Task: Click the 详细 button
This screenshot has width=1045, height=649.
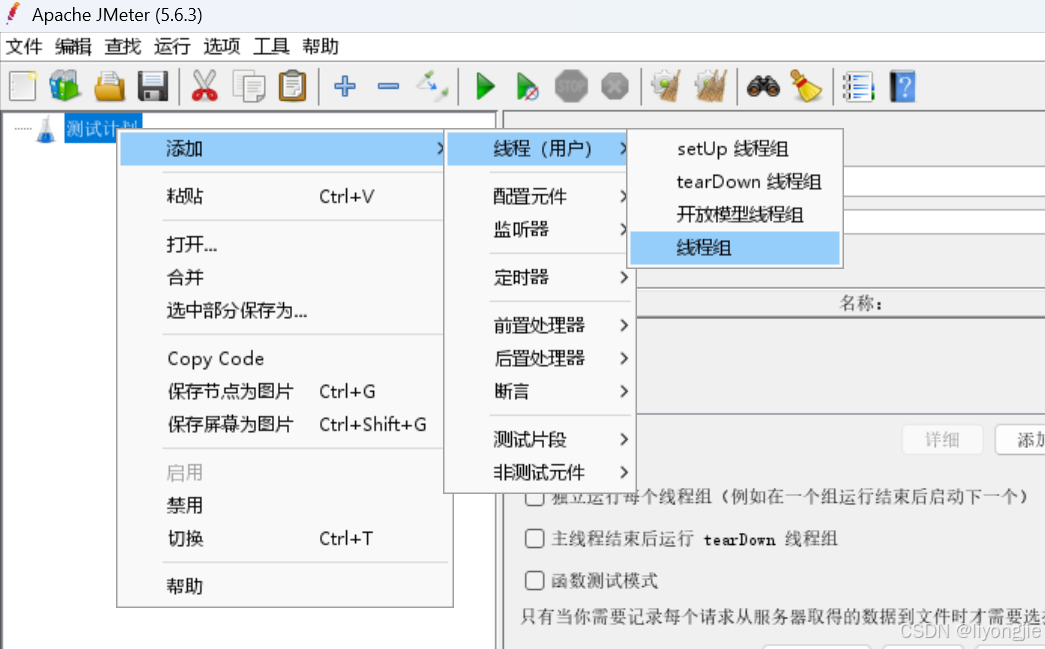Action: click(942, 440)
